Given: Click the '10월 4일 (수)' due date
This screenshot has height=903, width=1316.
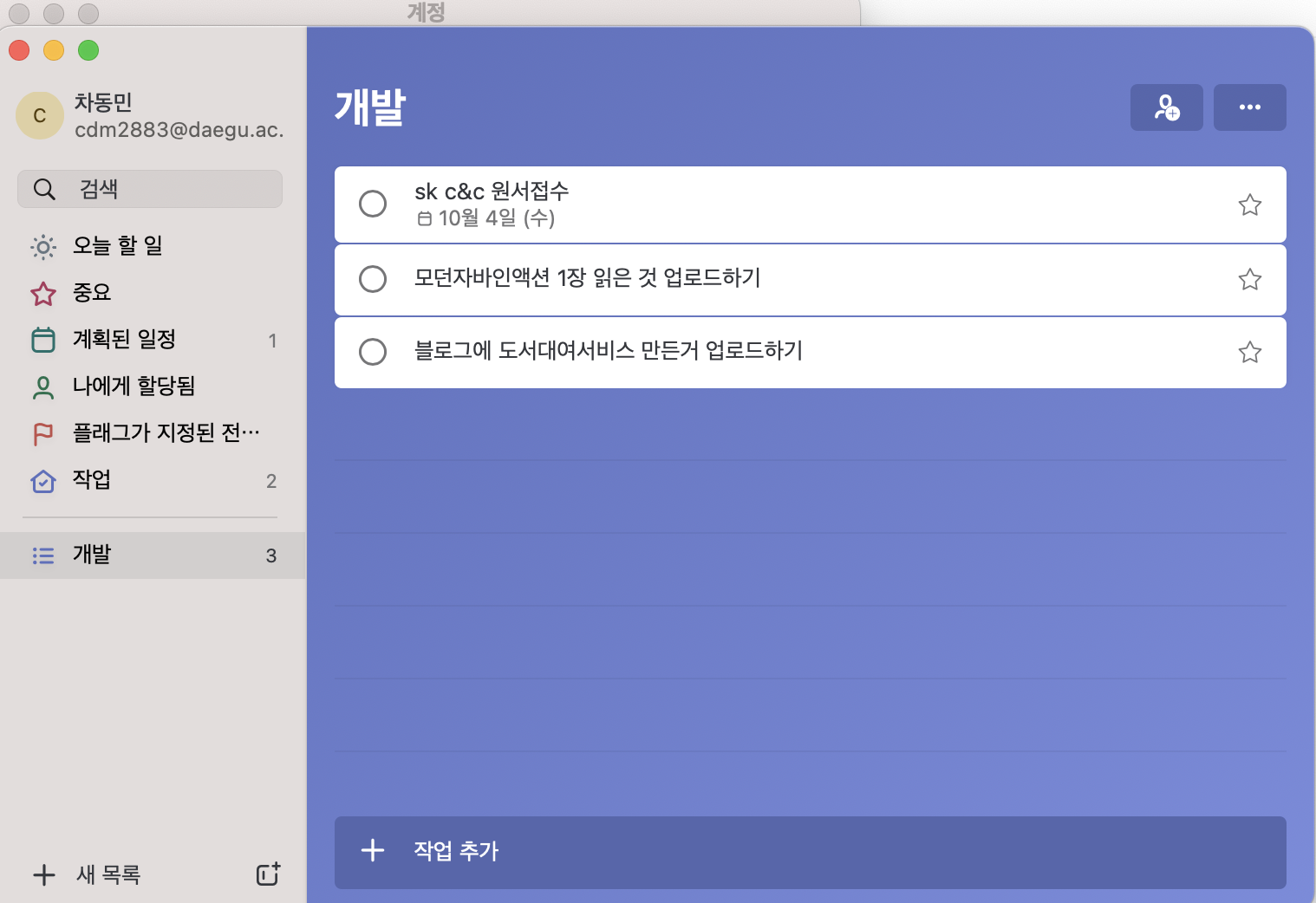Looking at the screenshot, I should pos(497,218).
